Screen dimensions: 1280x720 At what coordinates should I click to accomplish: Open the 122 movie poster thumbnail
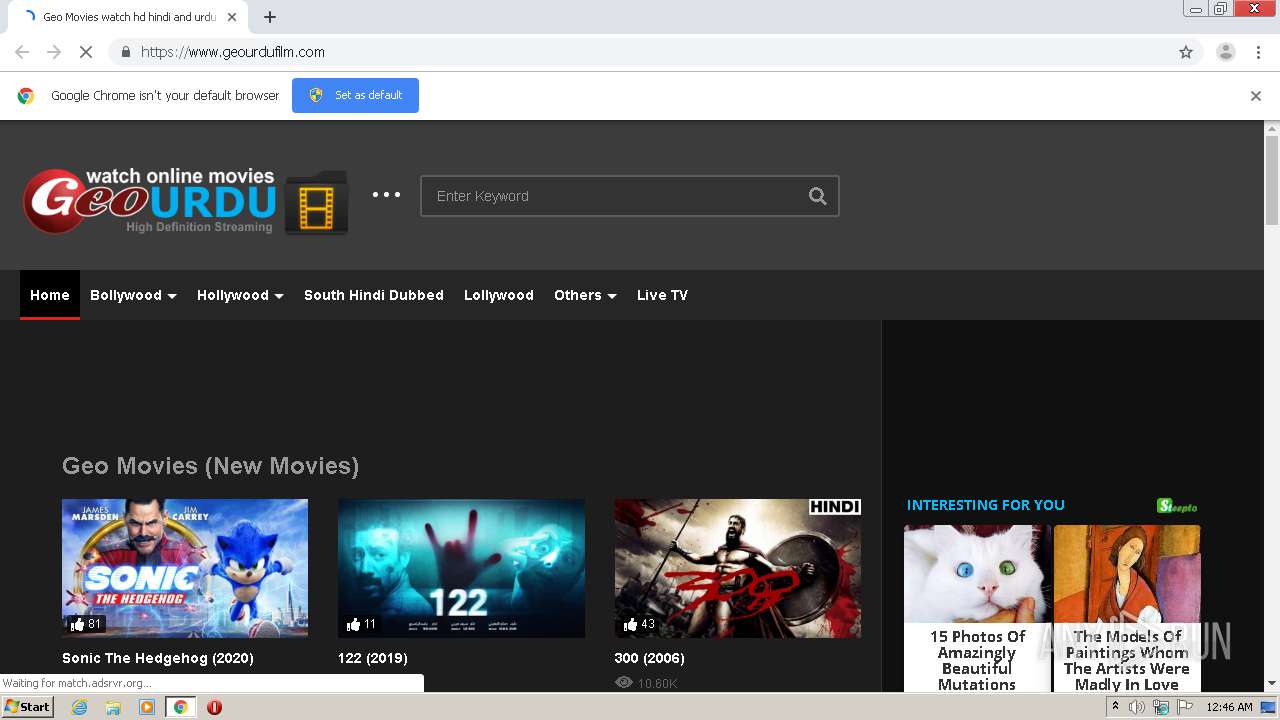click(461, 568)
